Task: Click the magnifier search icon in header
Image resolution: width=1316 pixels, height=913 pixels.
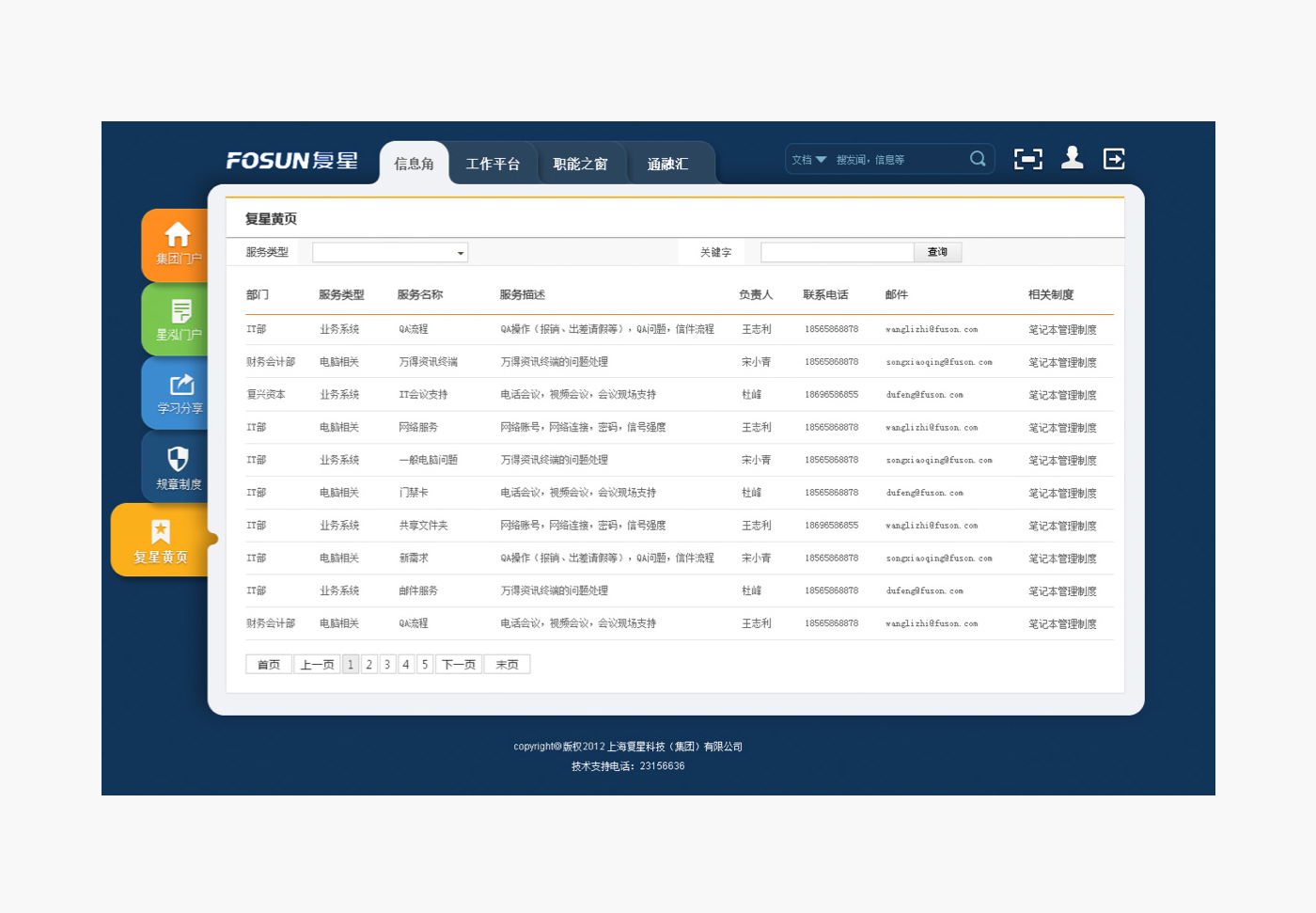Action: pyautogui.click(x=978, y=159)
